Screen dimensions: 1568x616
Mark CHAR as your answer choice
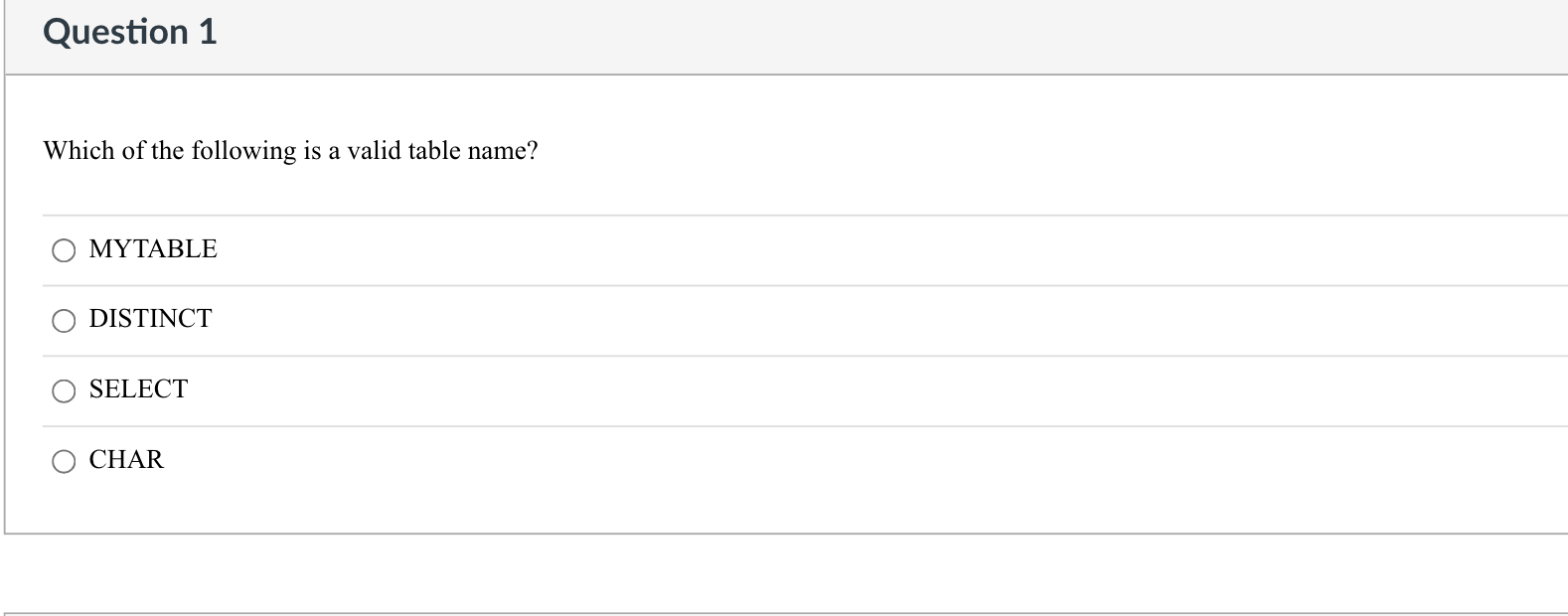pyautogui.click(x=64, y=460)
